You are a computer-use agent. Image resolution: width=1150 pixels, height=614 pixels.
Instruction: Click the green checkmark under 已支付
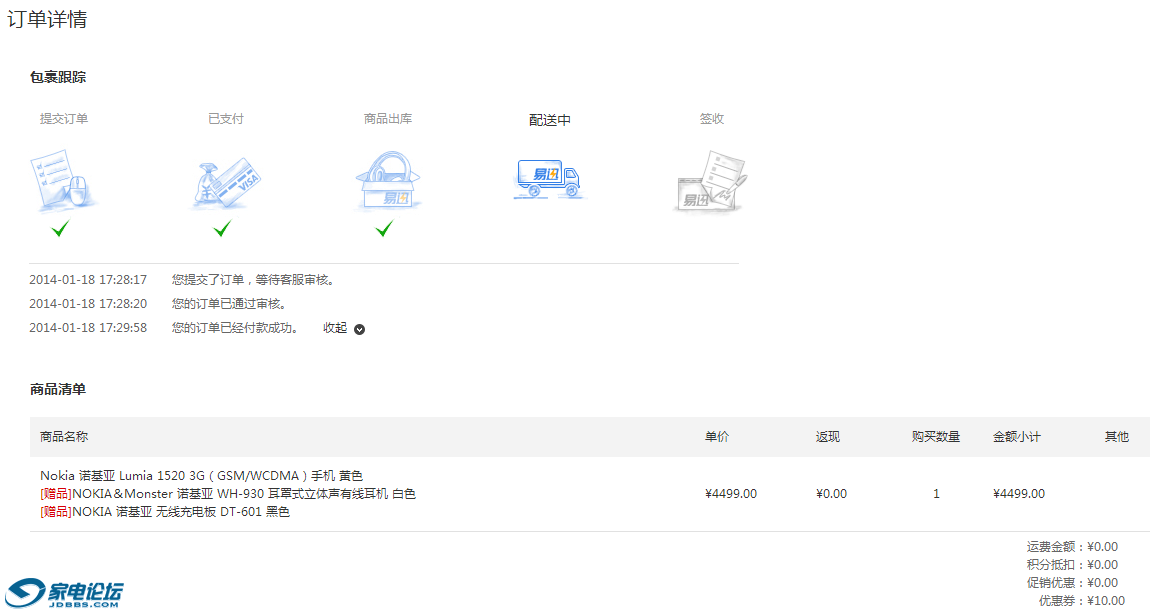click(222, 229)
